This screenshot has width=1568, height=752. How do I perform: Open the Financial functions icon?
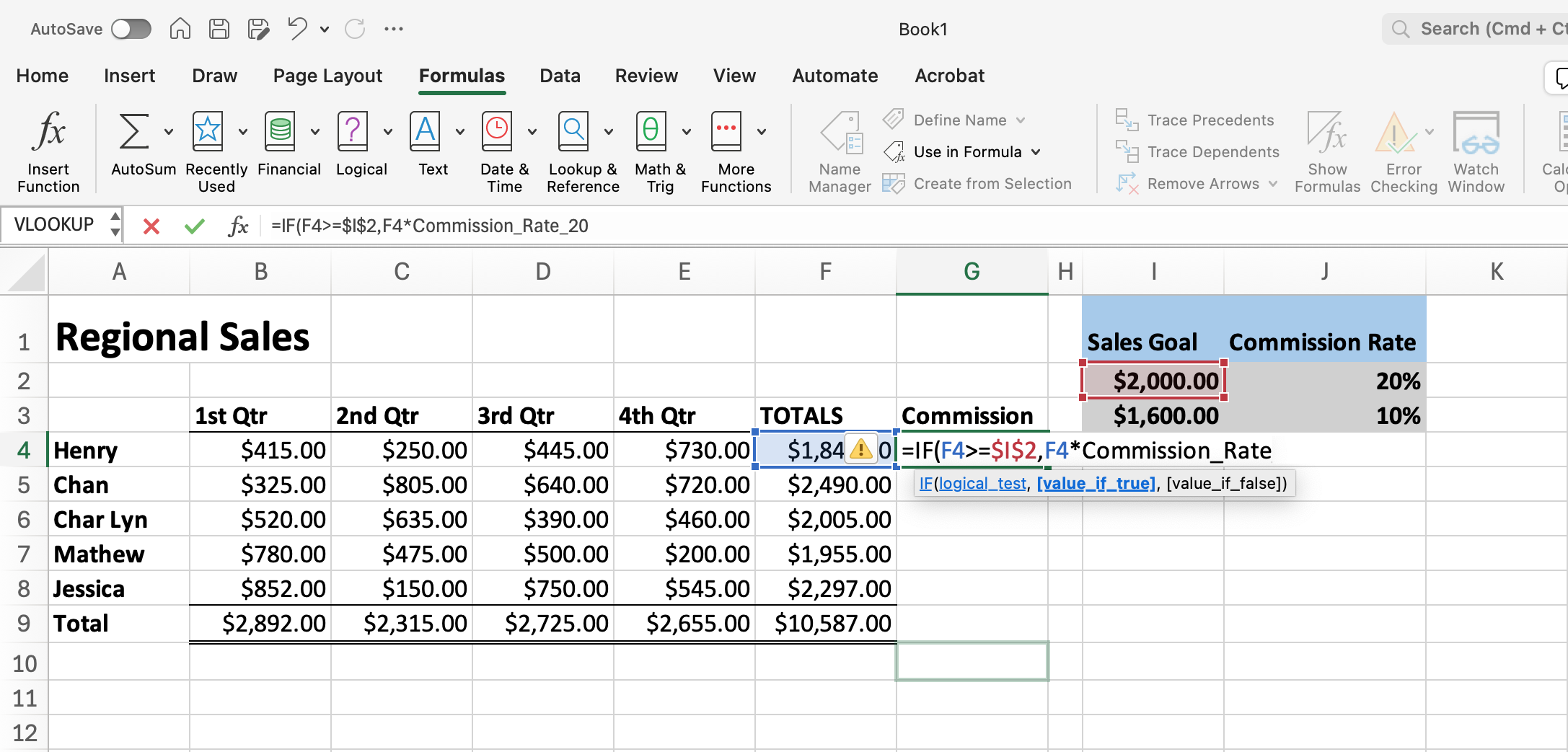[280, 132]
